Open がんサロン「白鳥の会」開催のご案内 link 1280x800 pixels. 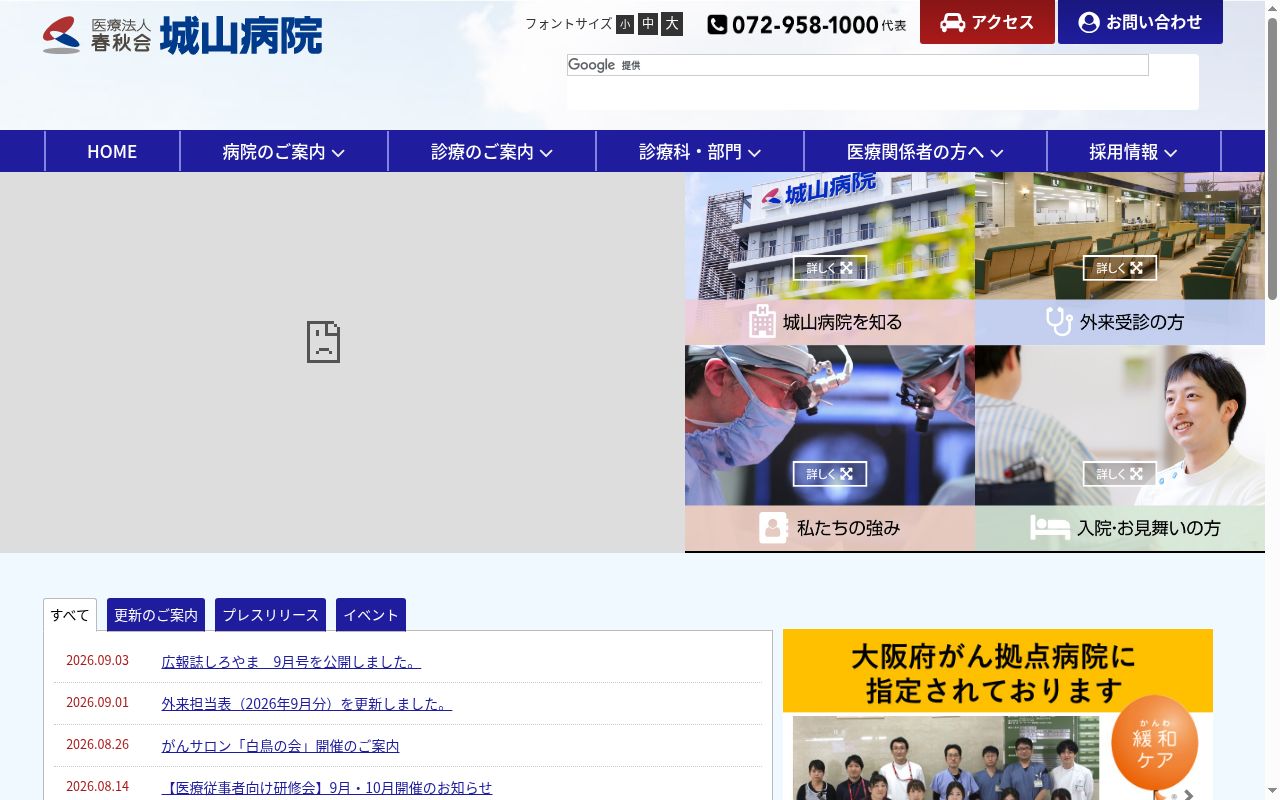point(280,746)
